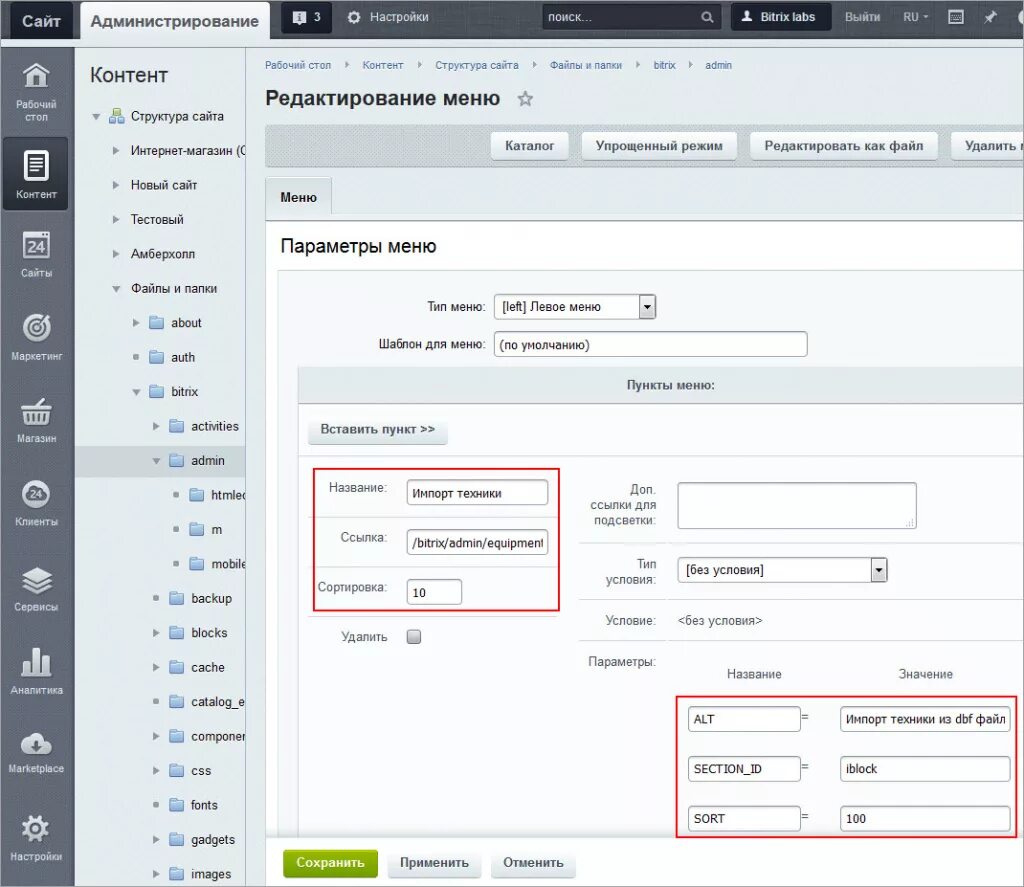Open Настройки in the top bar
This screenshot has width=1024, height=887.
[x=388, y=18]
